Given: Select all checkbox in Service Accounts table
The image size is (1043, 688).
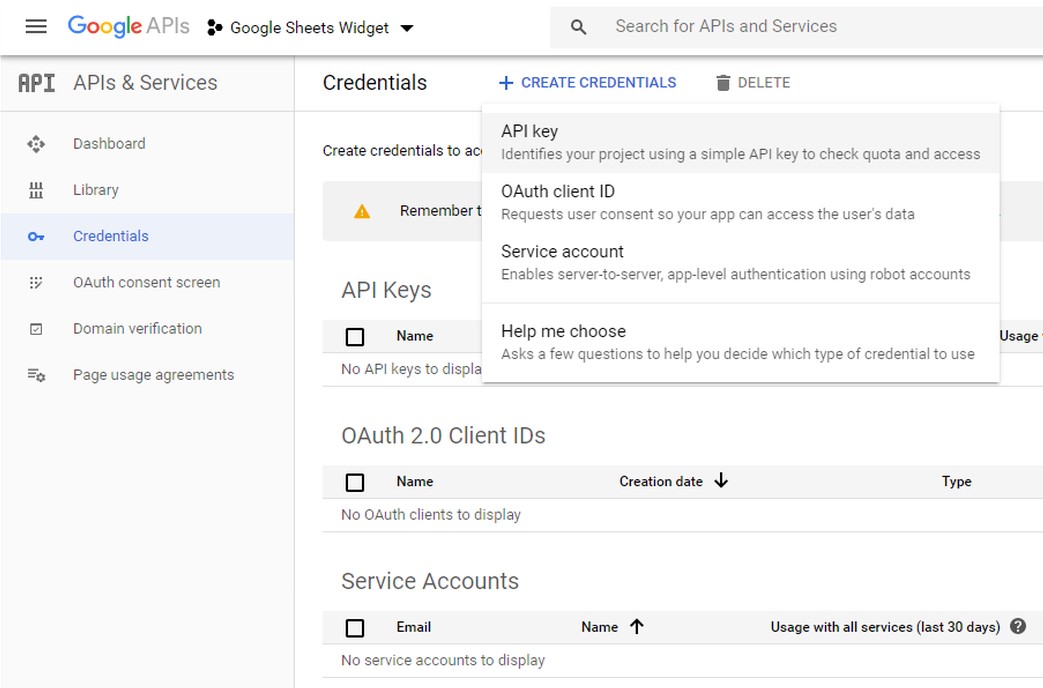Looking at the screenshot, I should click(355, 628).
